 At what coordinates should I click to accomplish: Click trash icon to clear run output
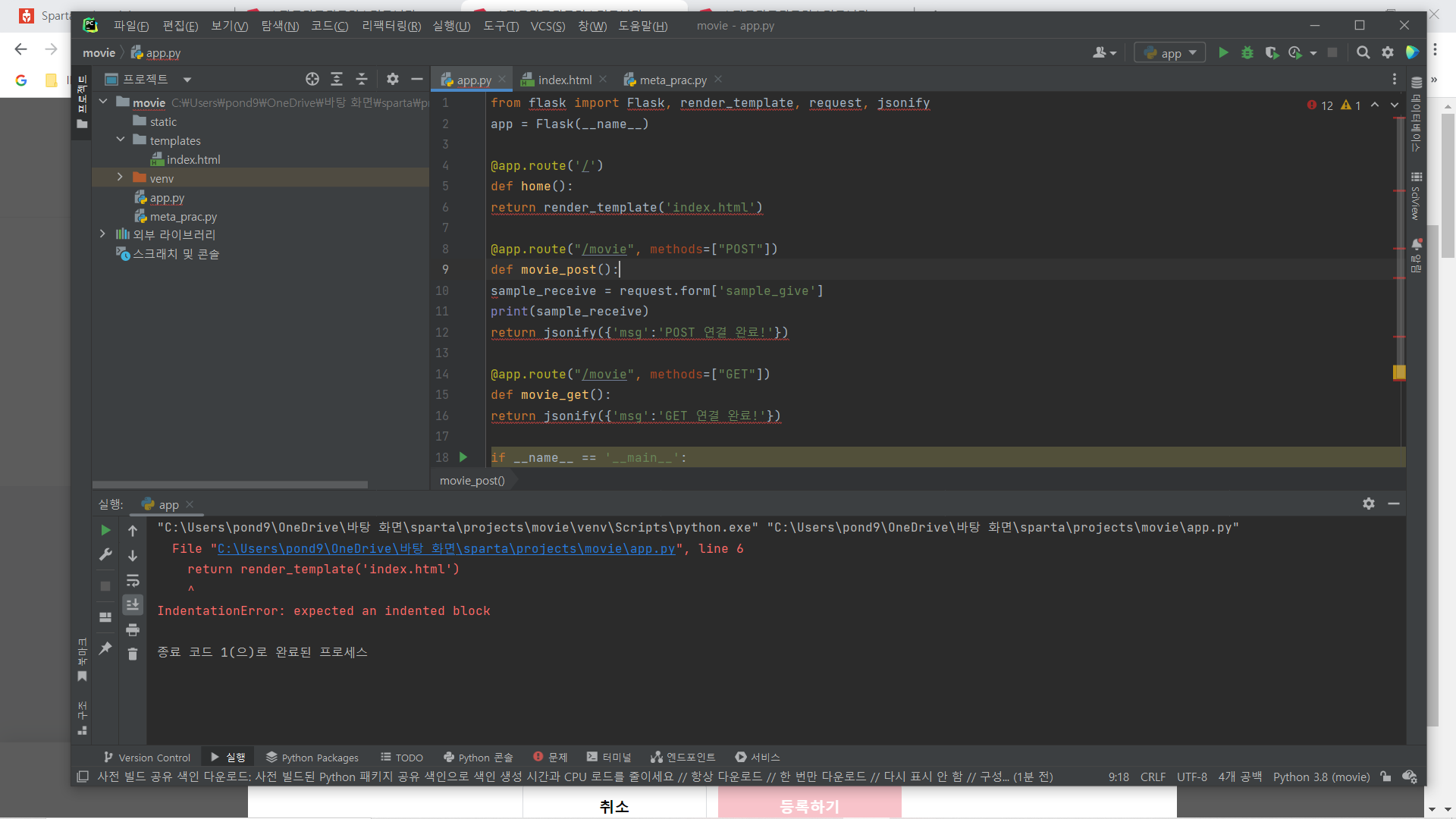pos(133,654)
